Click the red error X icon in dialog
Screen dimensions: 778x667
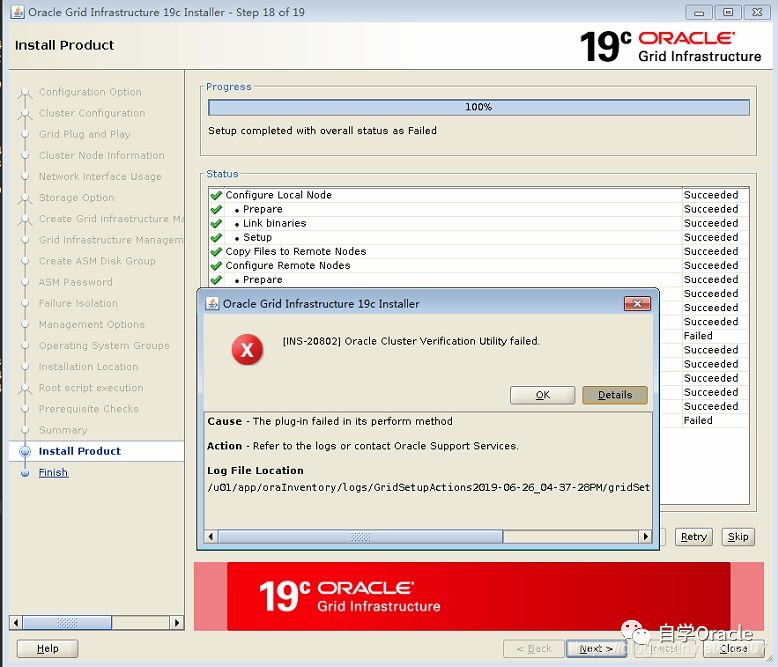247,349
